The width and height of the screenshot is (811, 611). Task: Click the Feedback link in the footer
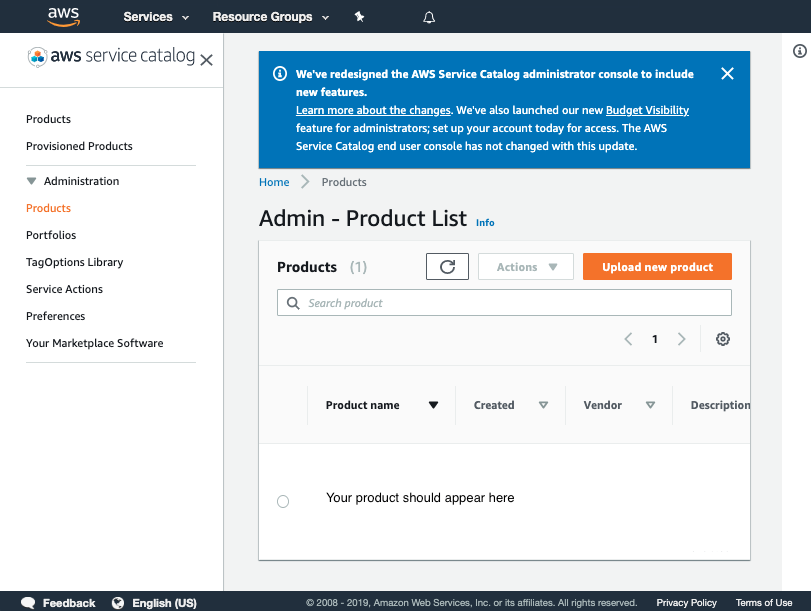click(69, 603)
